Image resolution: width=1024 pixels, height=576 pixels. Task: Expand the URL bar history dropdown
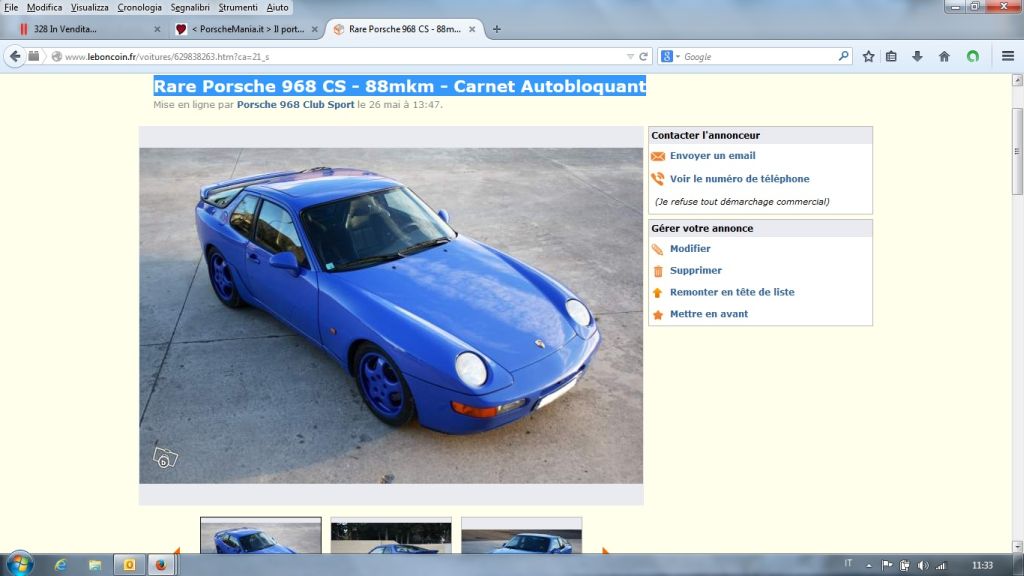pos(630,57)
